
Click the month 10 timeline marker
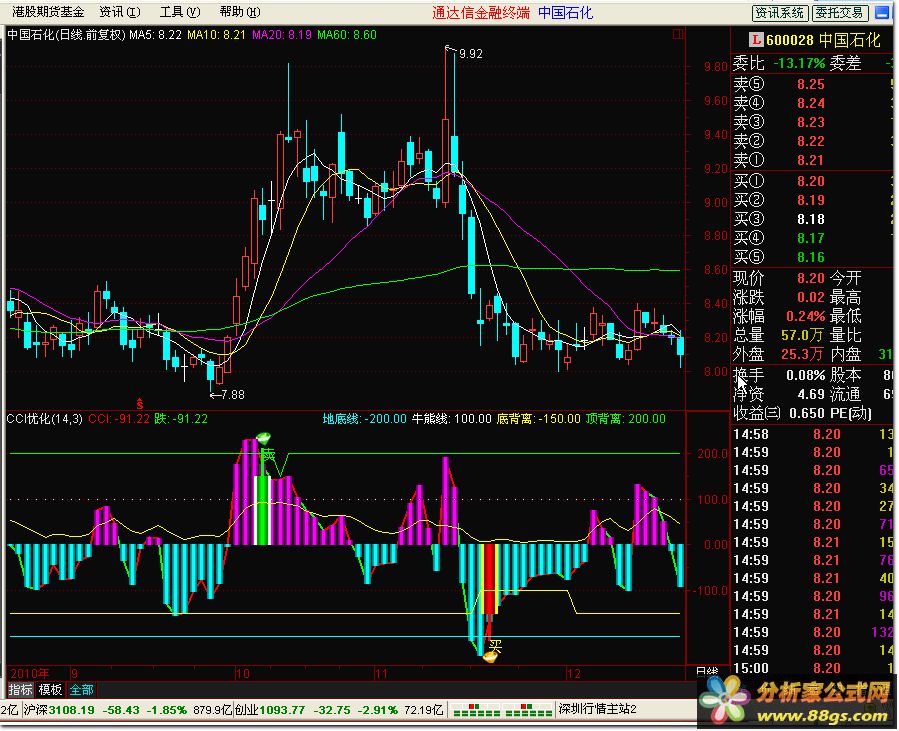click(x=243, y=674)
